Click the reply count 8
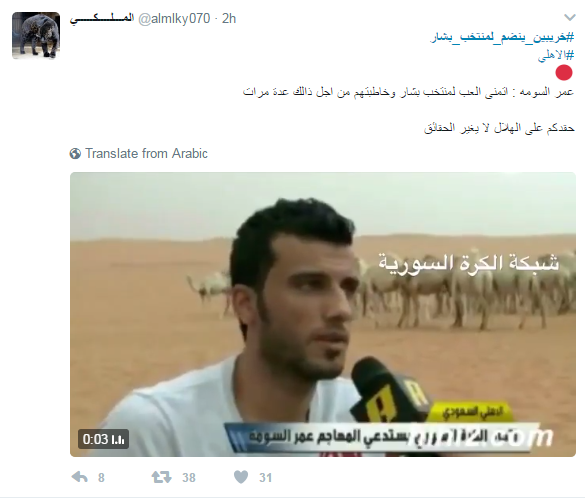Screen dimensions: 585x502 tap(101, 477)
